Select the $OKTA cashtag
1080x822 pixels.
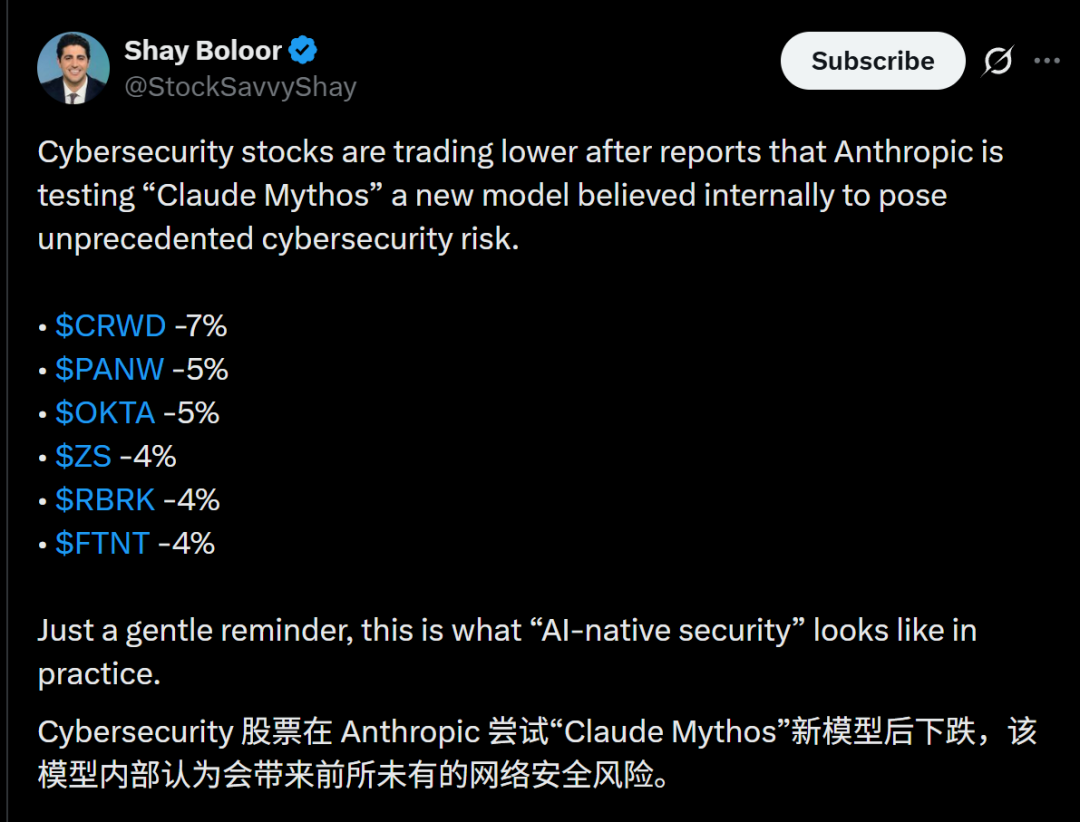pos(105,413)
